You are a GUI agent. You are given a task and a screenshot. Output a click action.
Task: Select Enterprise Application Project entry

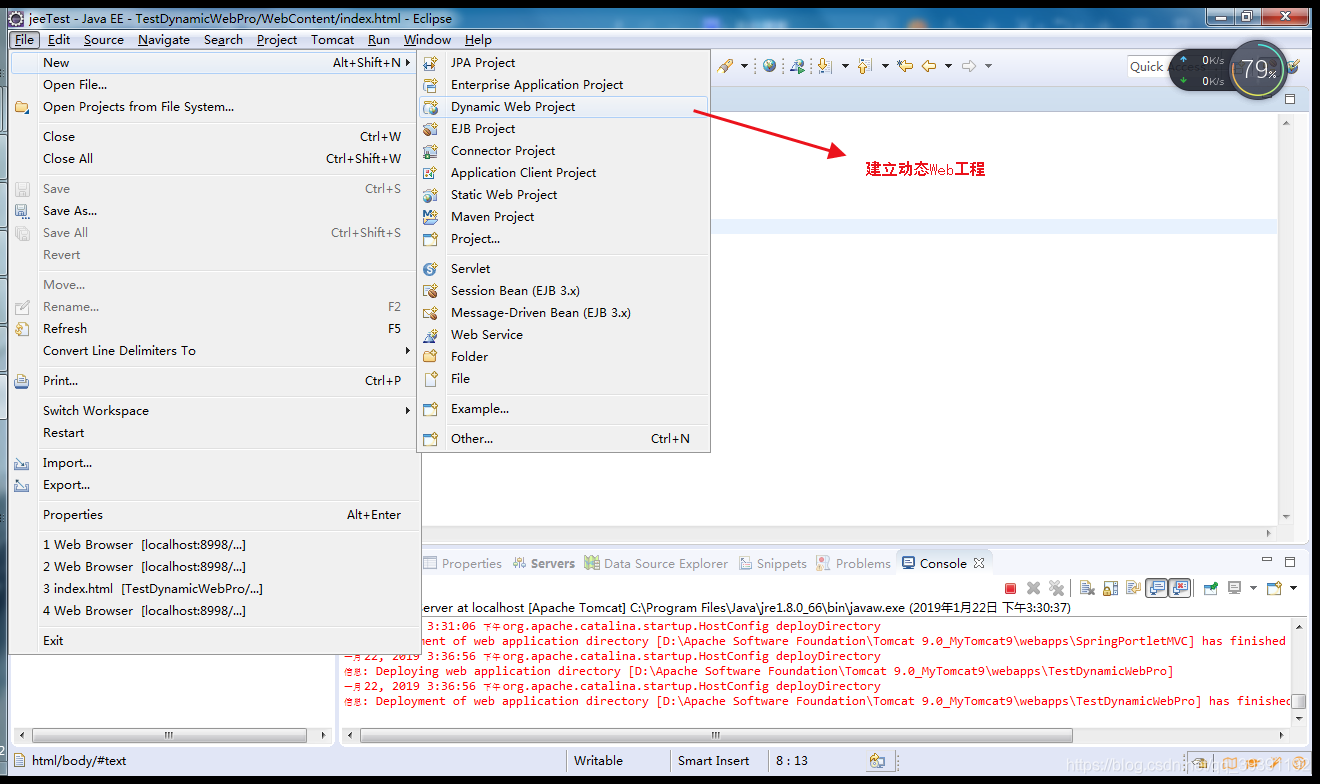click(564, 85)
